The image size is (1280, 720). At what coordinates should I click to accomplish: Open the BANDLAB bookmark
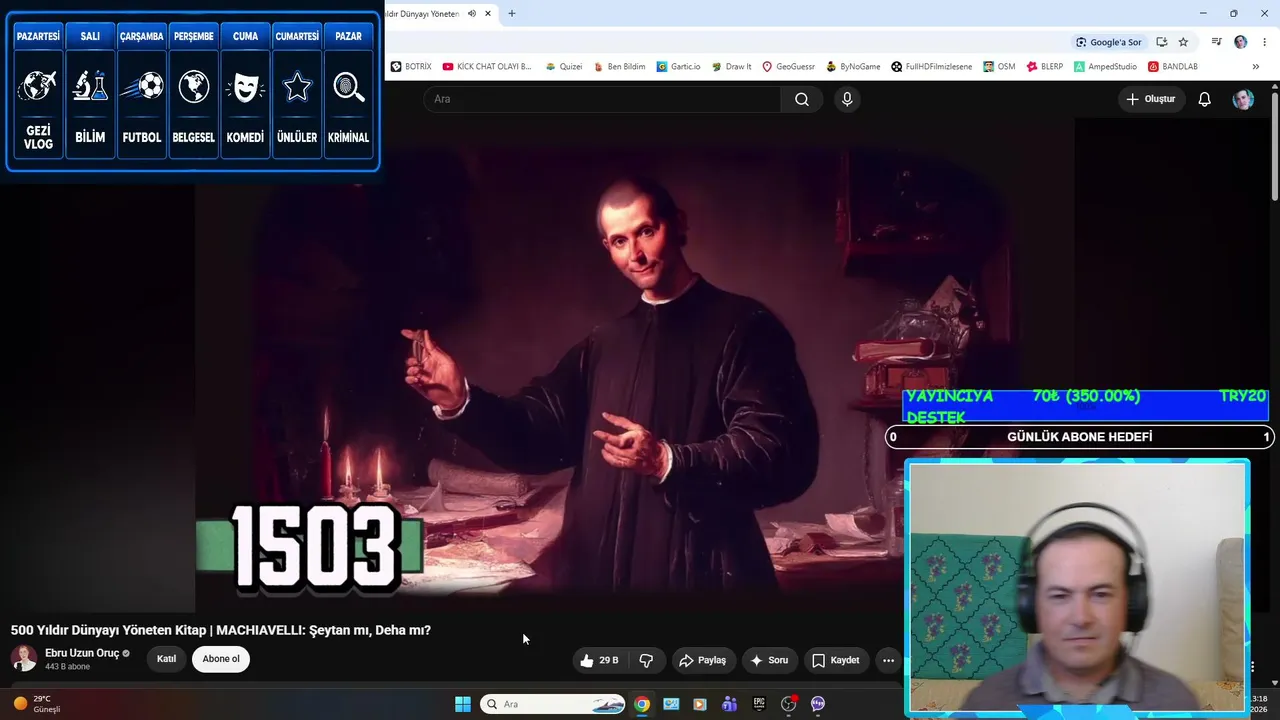pyautogui.click(x=1173, y=67)
